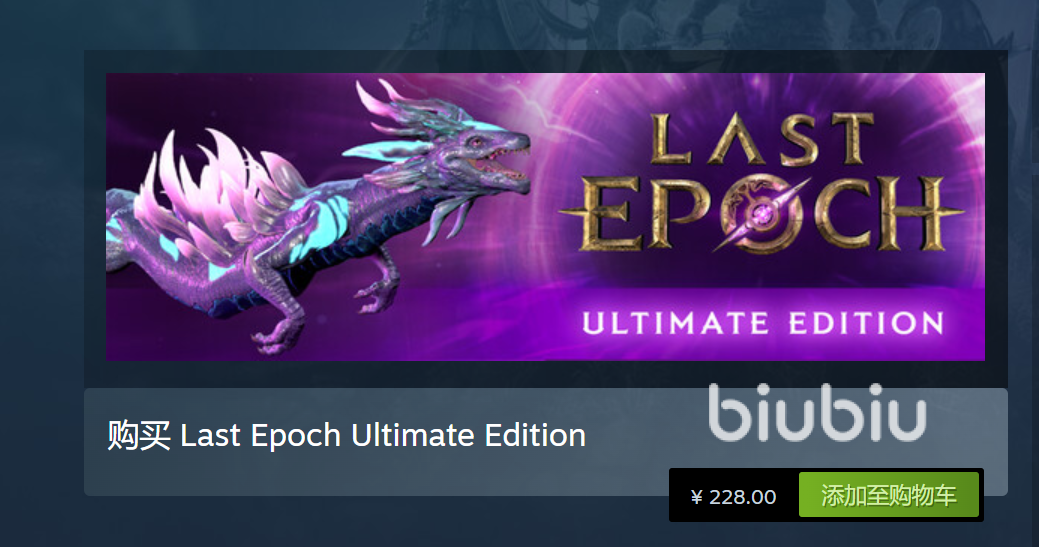Click the compass emblem in the EPOCH logo
The height and width of the screenshot is (547, 1039).
point(761,214)
